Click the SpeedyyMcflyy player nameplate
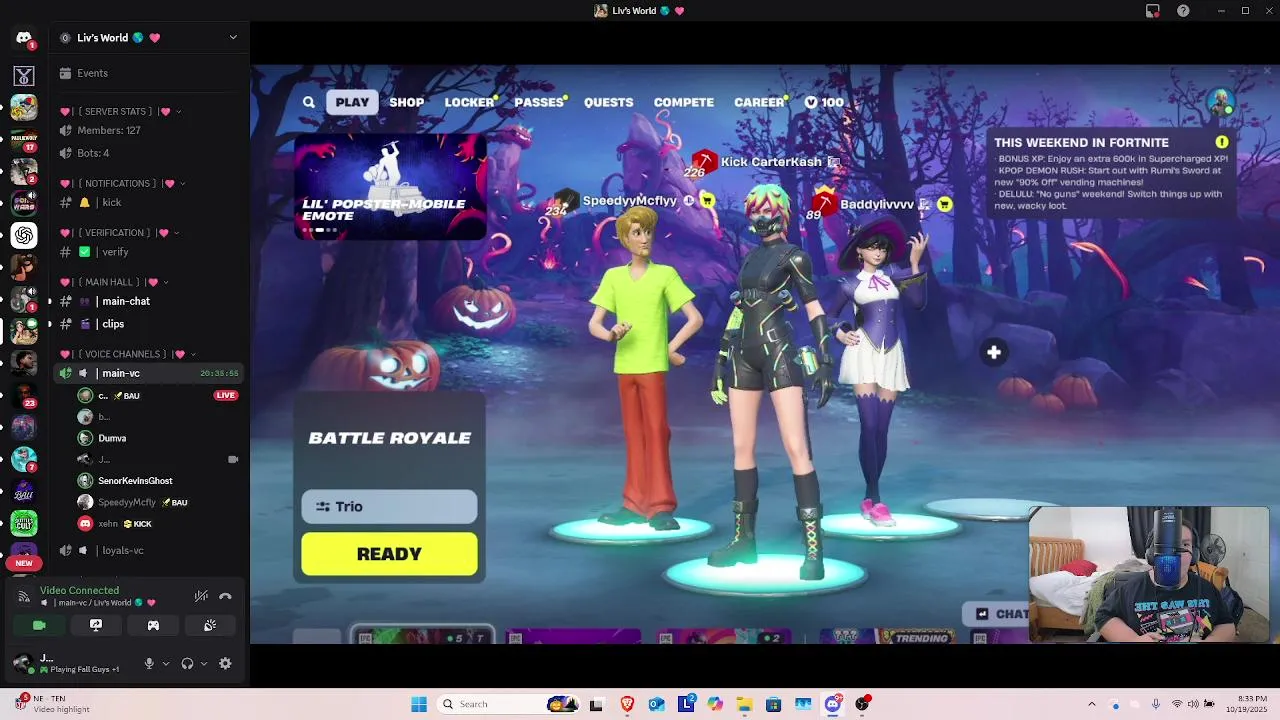Viewport: 1280px width, 720px height. (x=630, y=201)
